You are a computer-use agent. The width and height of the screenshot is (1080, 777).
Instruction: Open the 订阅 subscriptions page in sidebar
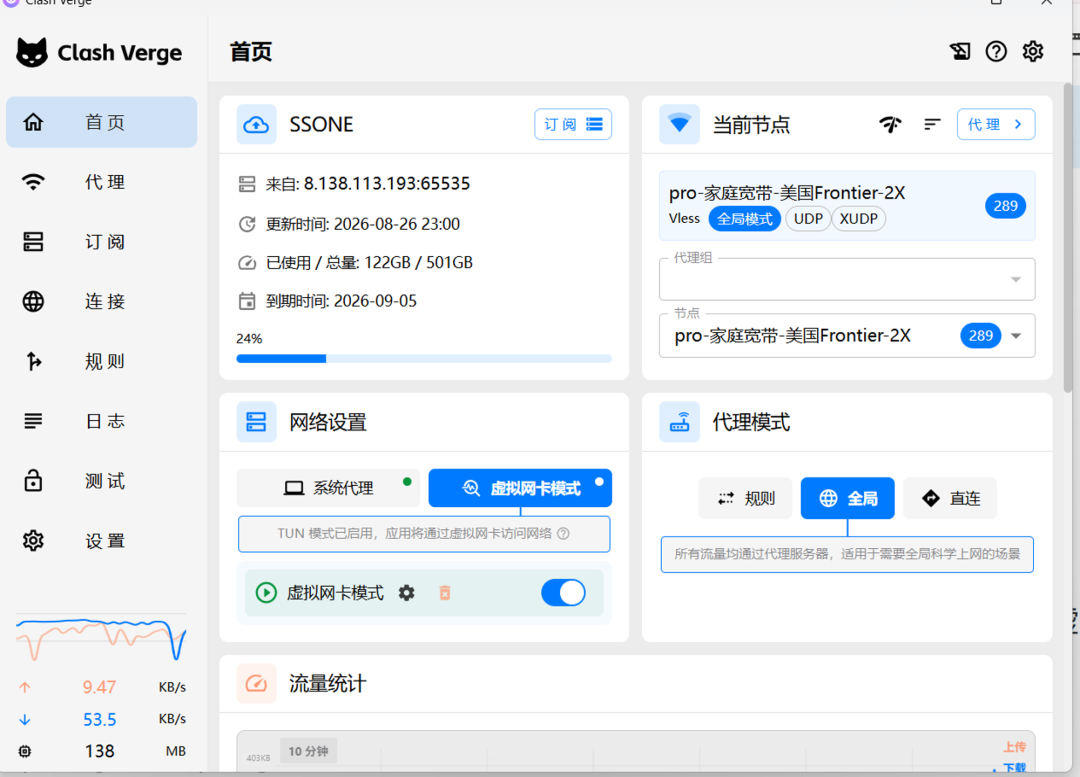click(101, 242)
